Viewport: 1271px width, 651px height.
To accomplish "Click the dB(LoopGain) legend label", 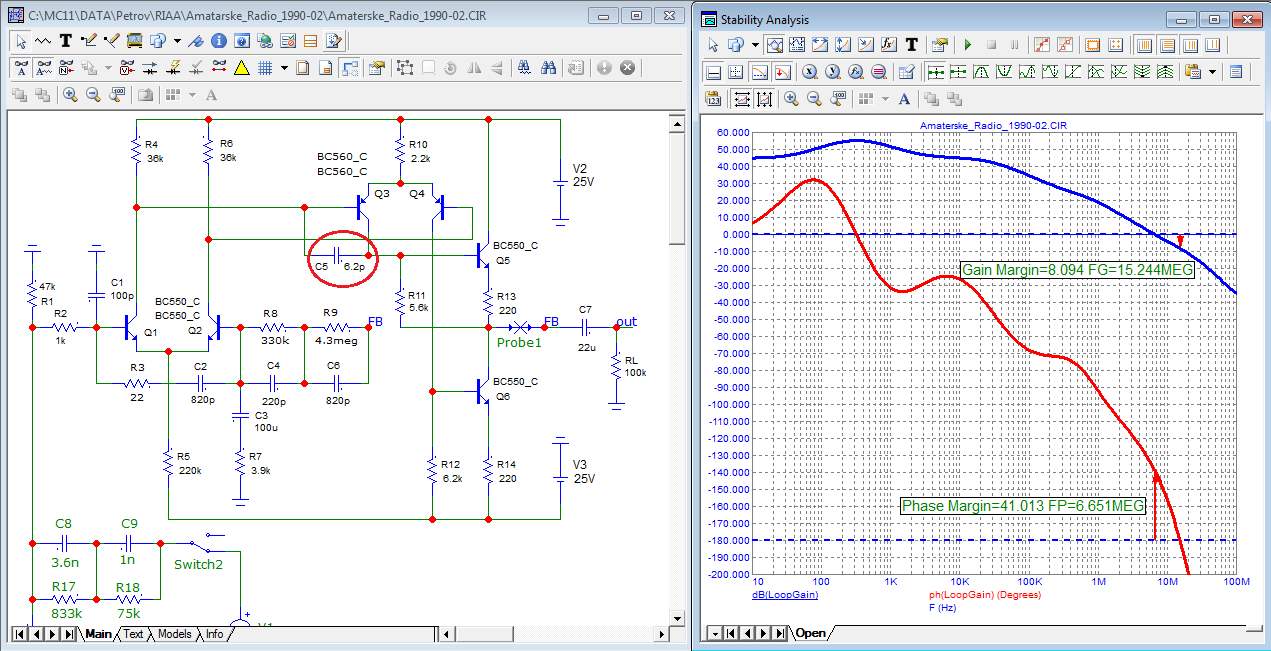I will point(785,594).
